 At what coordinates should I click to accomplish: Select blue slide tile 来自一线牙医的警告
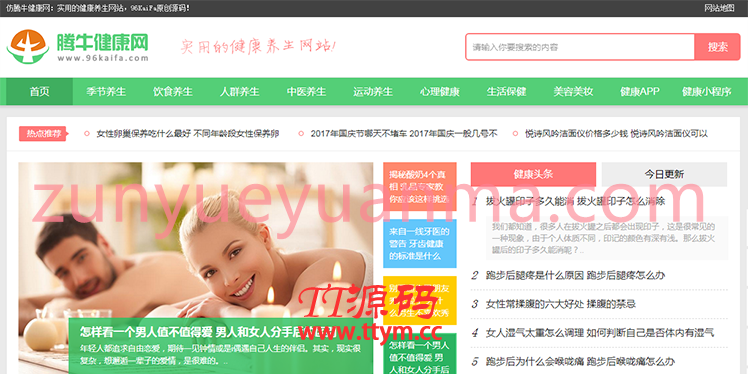420,244
